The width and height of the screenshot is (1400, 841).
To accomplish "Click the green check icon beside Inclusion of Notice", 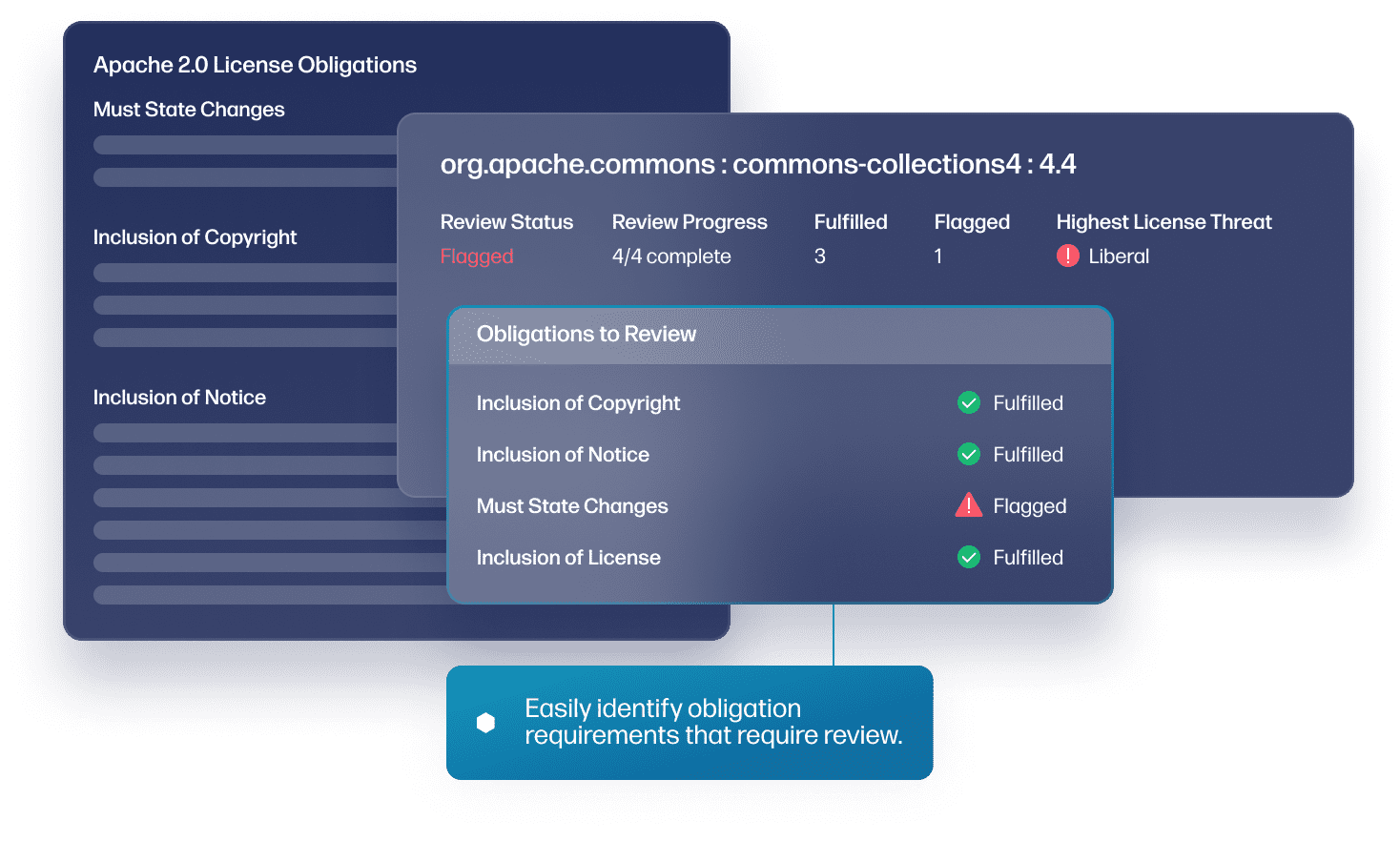I will [x=968, y=454].
